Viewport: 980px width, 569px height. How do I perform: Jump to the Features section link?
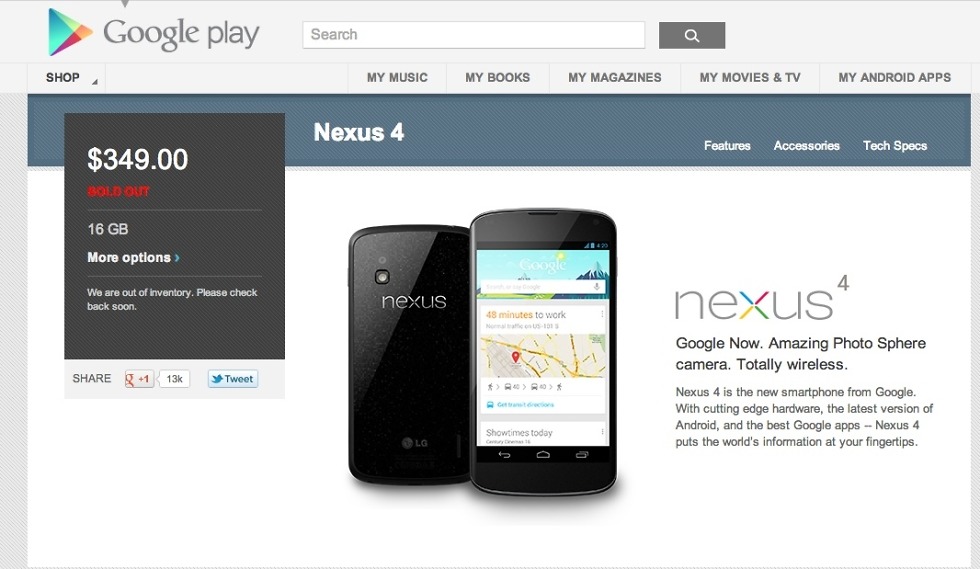coord(727,146)
